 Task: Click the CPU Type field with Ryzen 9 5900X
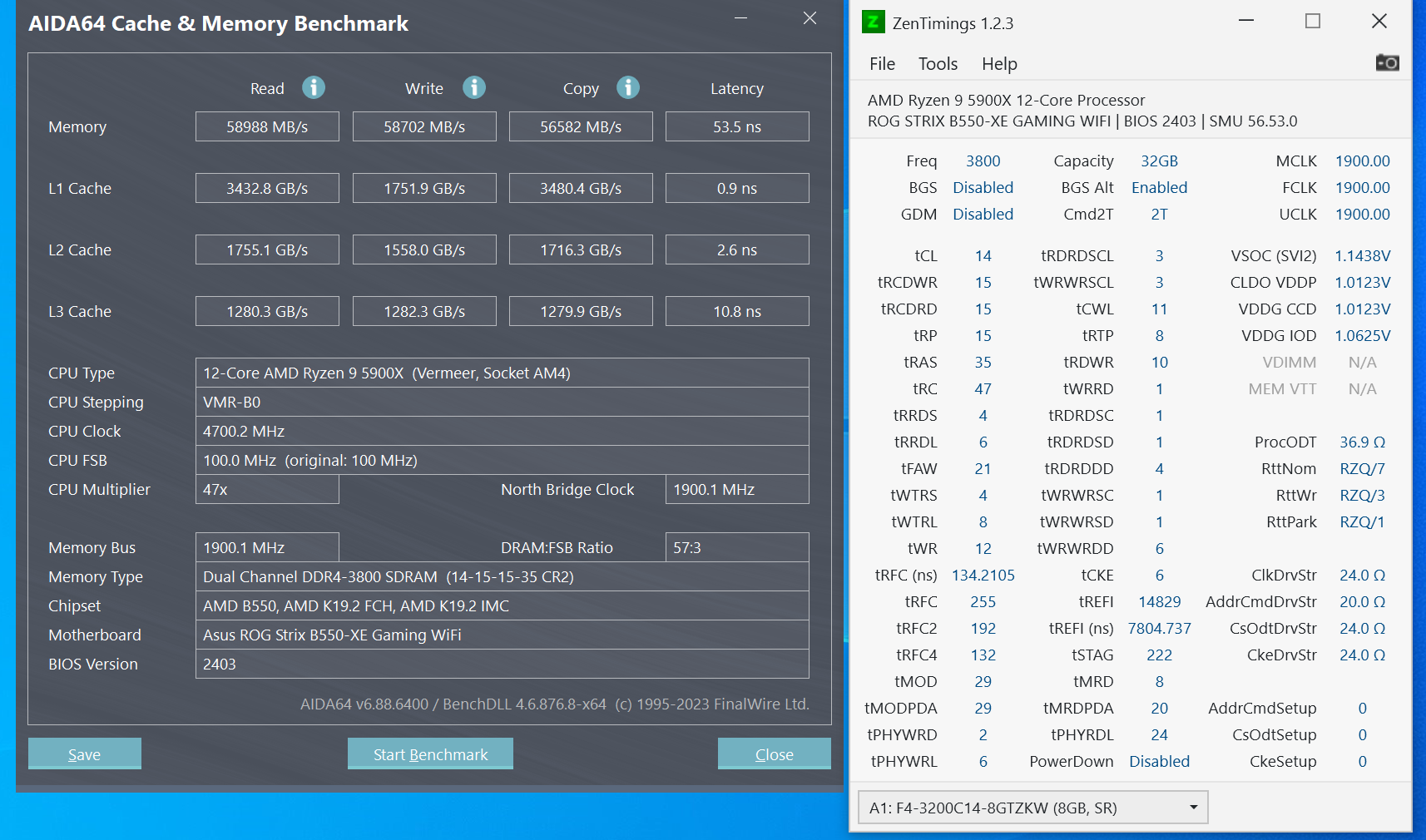(x=503, y=373)
